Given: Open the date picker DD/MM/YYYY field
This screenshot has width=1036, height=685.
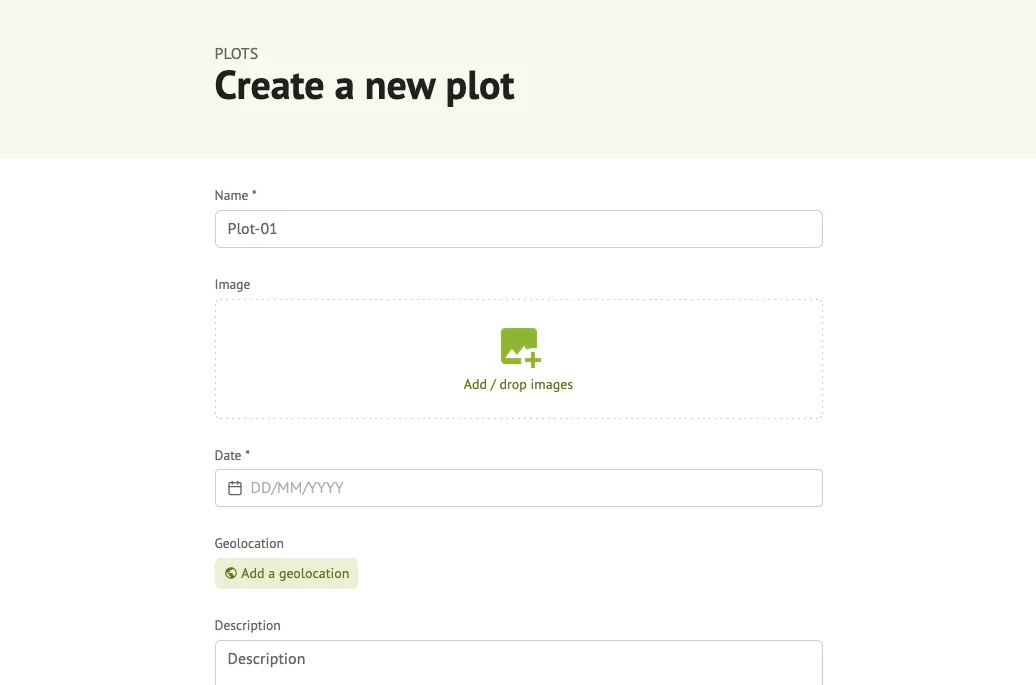Looking at the screenshot, I should point(530,488).
